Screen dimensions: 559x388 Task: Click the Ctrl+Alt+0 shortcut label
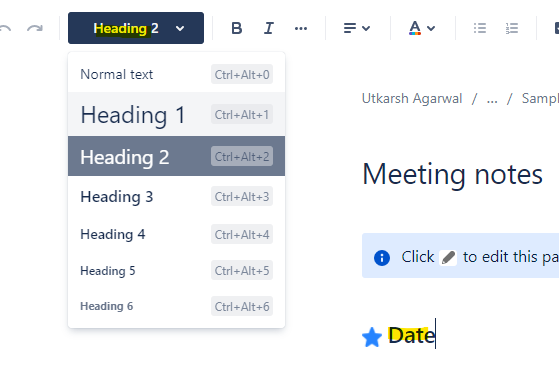pos(242,75)
